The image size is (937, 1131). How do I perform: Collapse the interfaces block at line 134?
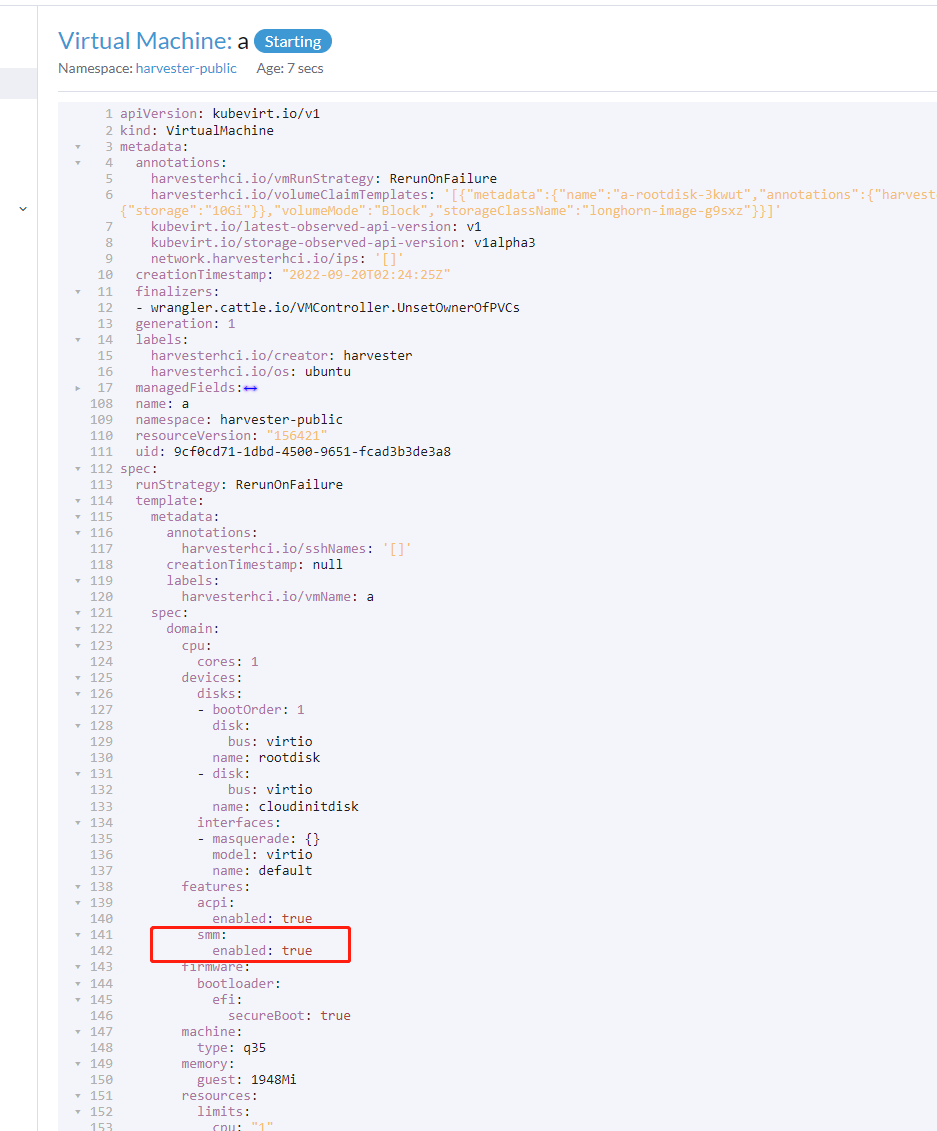coord(78,822)
